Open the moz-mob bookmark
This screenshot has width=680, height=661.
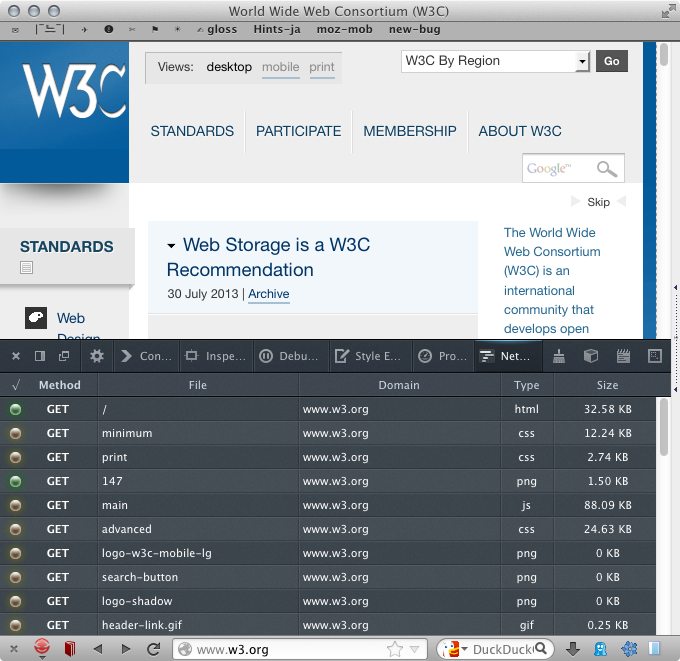tap(344, 29)
